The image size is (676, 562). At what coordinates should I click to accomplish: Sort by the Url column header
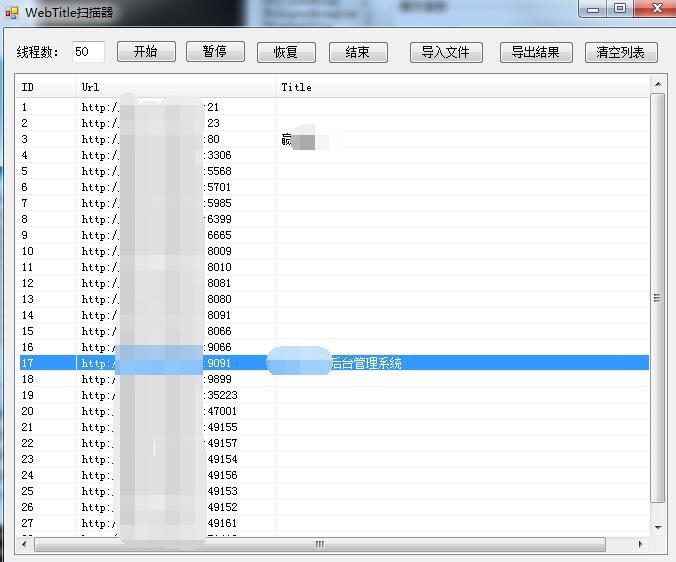(175, 87)
